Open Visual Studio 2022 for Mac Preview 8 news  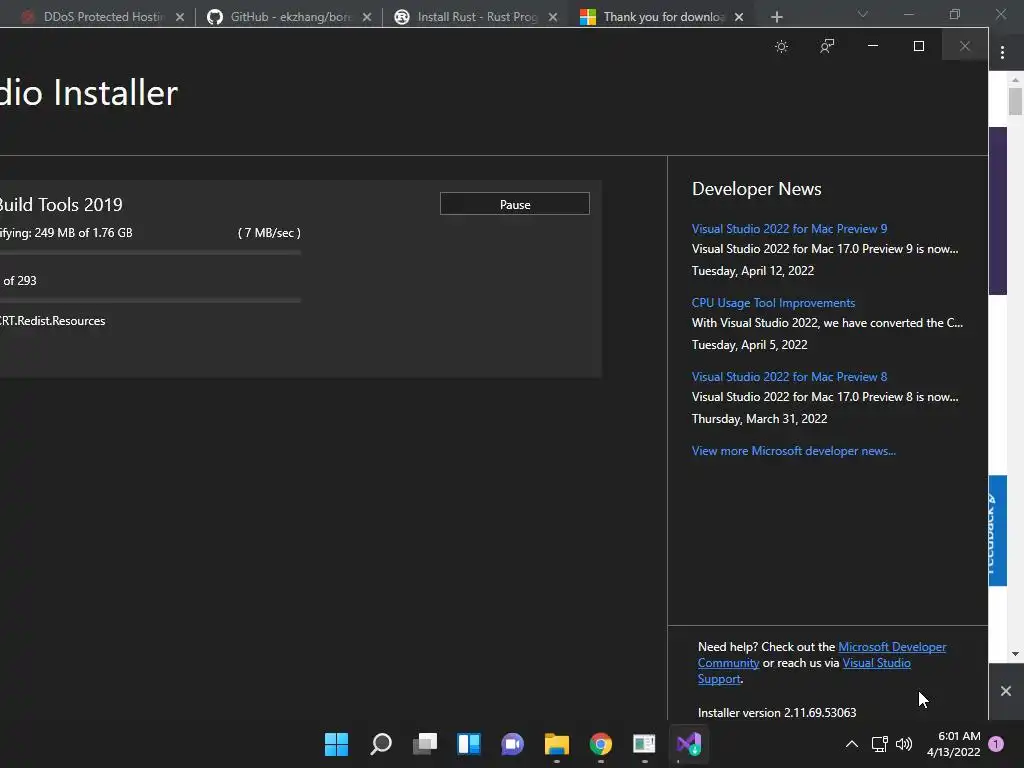pos(789,376)
